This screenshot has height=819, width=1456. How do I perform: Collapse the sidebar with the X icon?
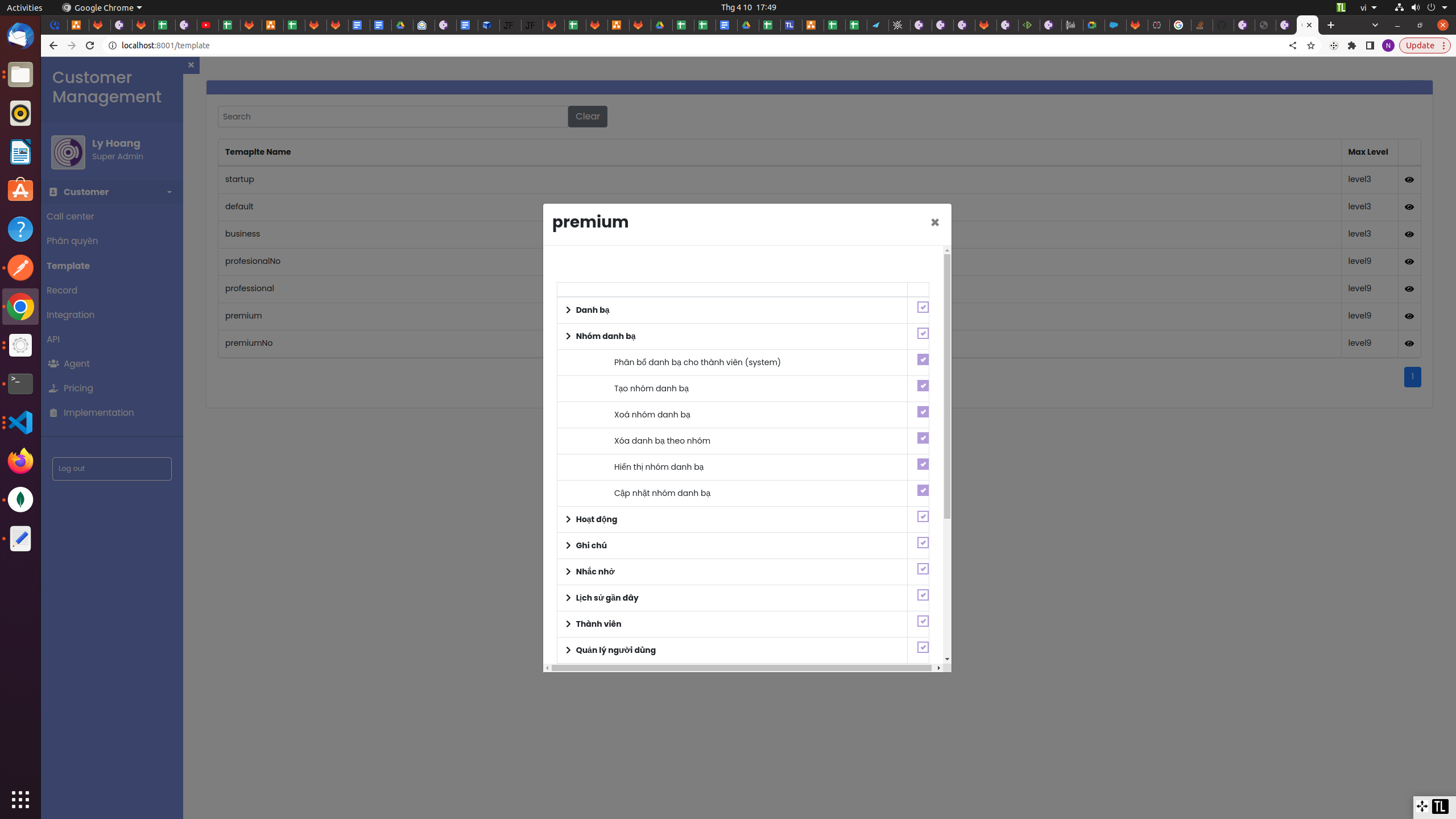coord(191,65)
